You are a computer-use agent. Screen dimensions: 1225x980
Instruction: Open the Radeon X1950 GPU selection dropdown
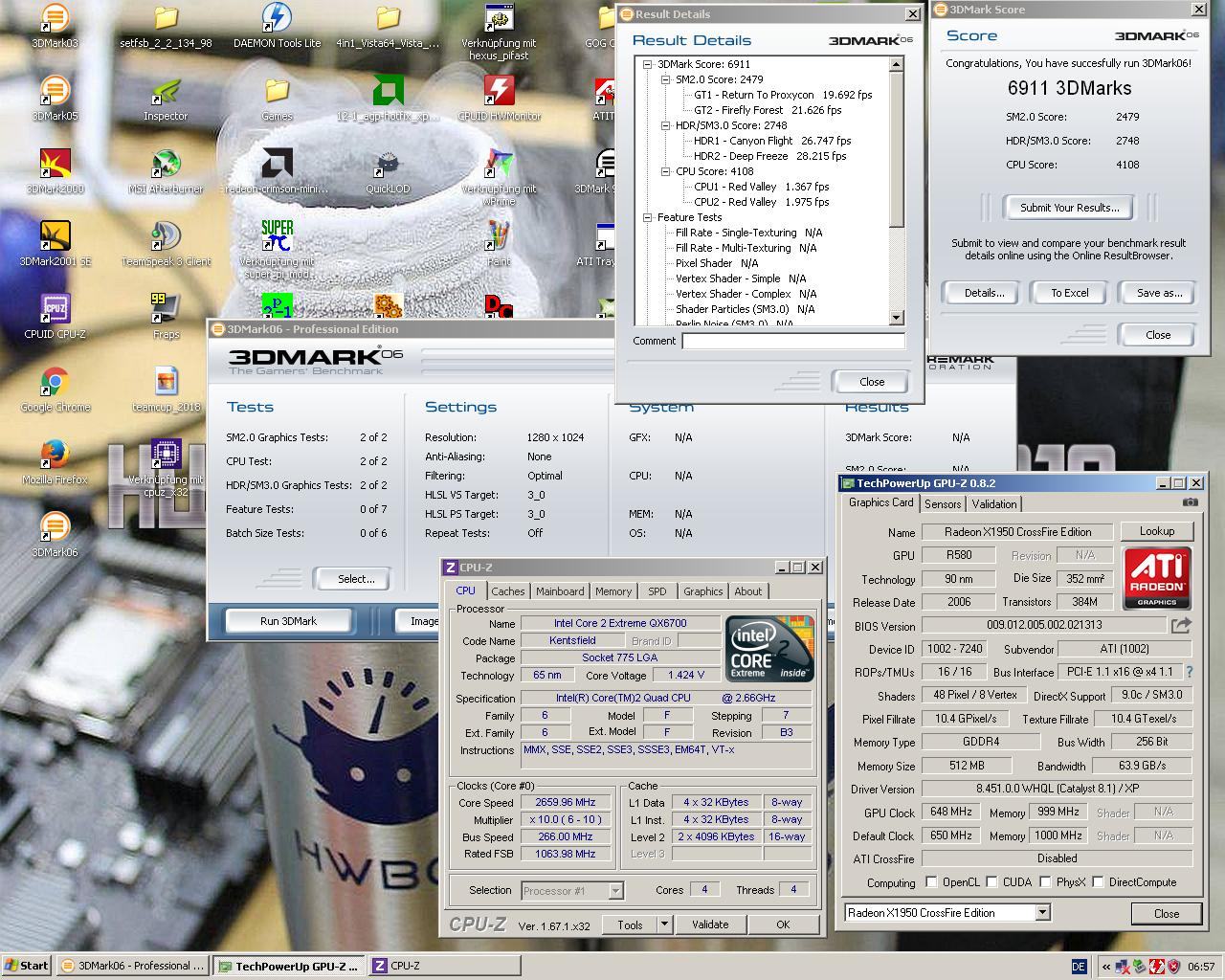pos(947,913)
